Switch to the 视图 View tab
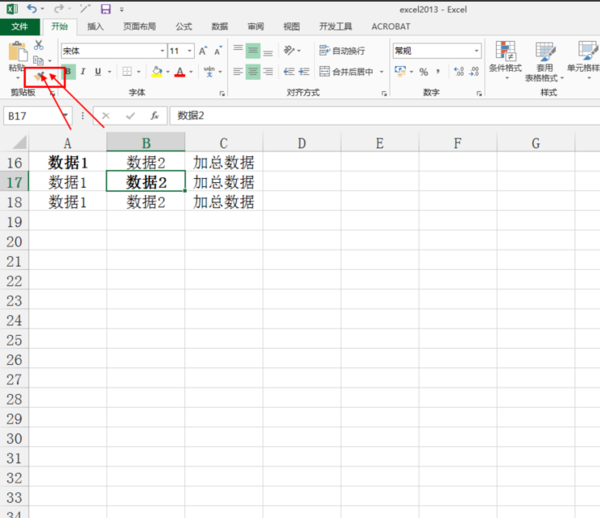The width and height of the screenshot is (600, 518). coord(292,26)
